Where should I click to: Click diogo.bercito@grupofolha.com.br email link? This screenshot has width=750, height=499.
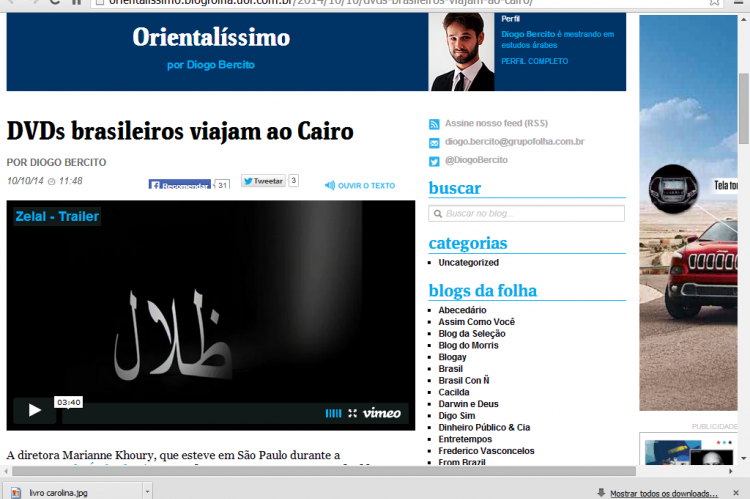click(x=514, y=142)
